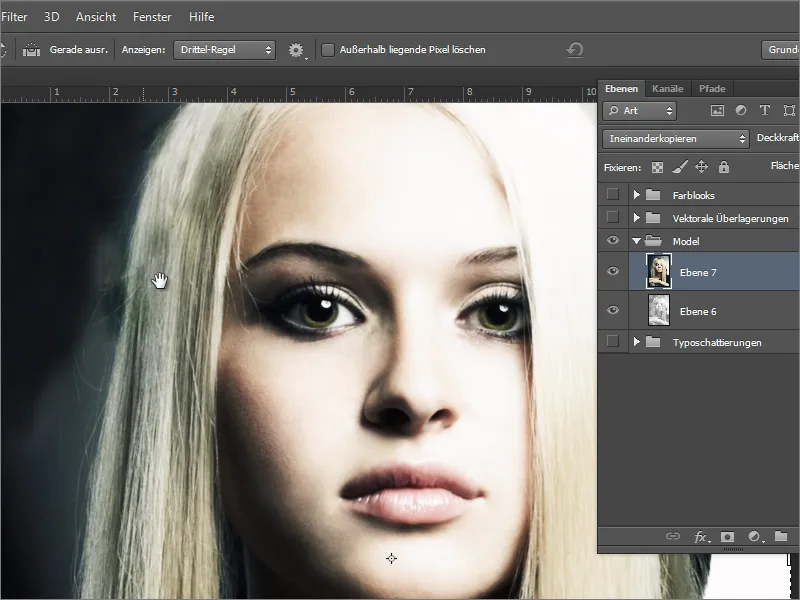Click the straighten level icon
800x600 pixels.
point(31,50)
